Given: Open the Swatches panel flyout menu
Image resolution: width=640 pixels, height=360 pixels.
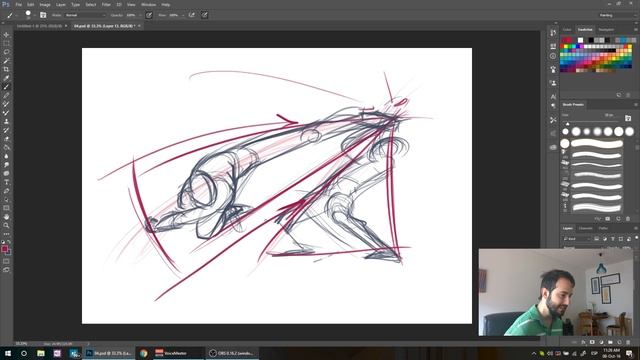Looking at the screenshot, I should [636, 29].
